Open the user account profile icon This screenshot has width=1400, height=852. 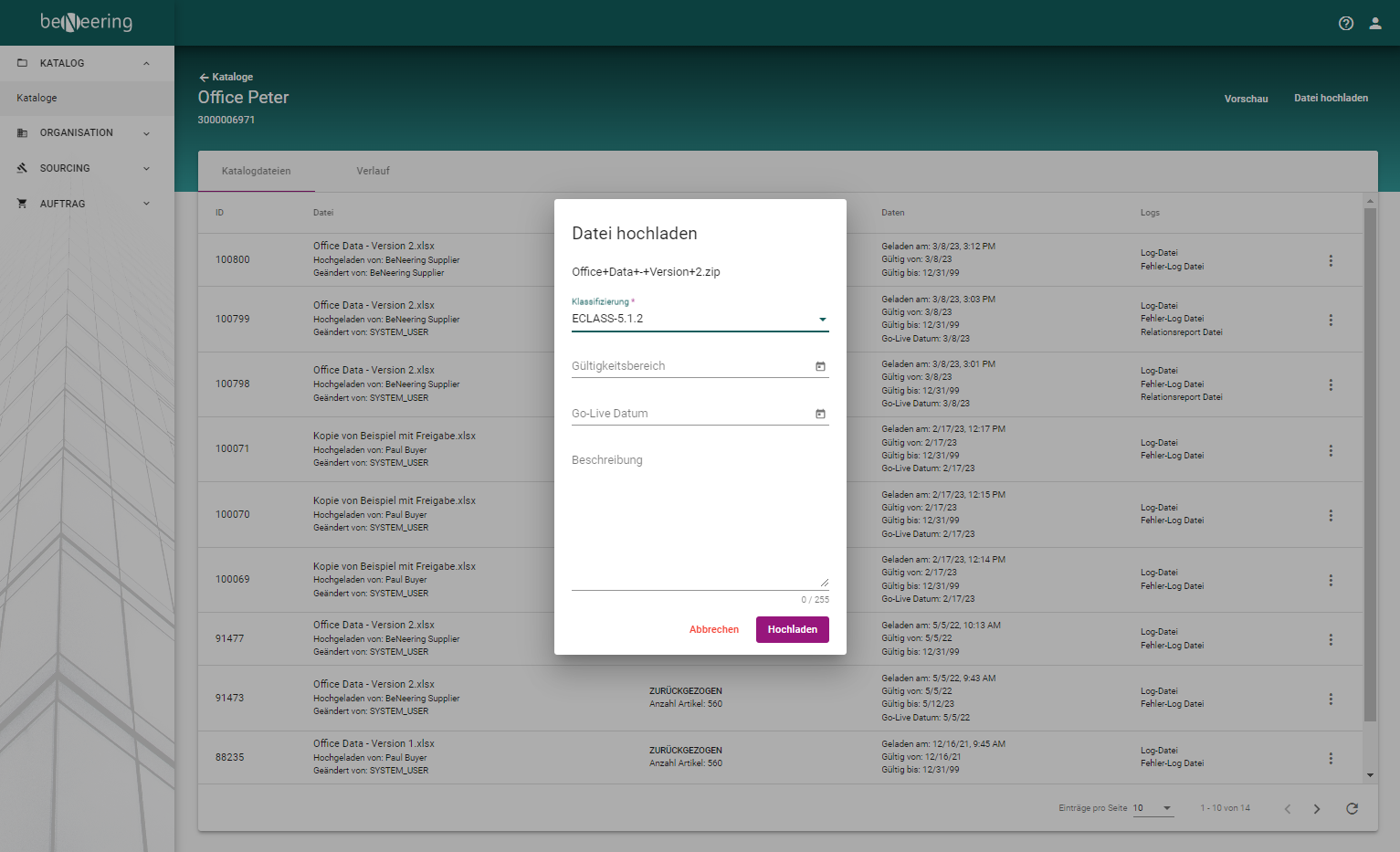coord(1374,24)
